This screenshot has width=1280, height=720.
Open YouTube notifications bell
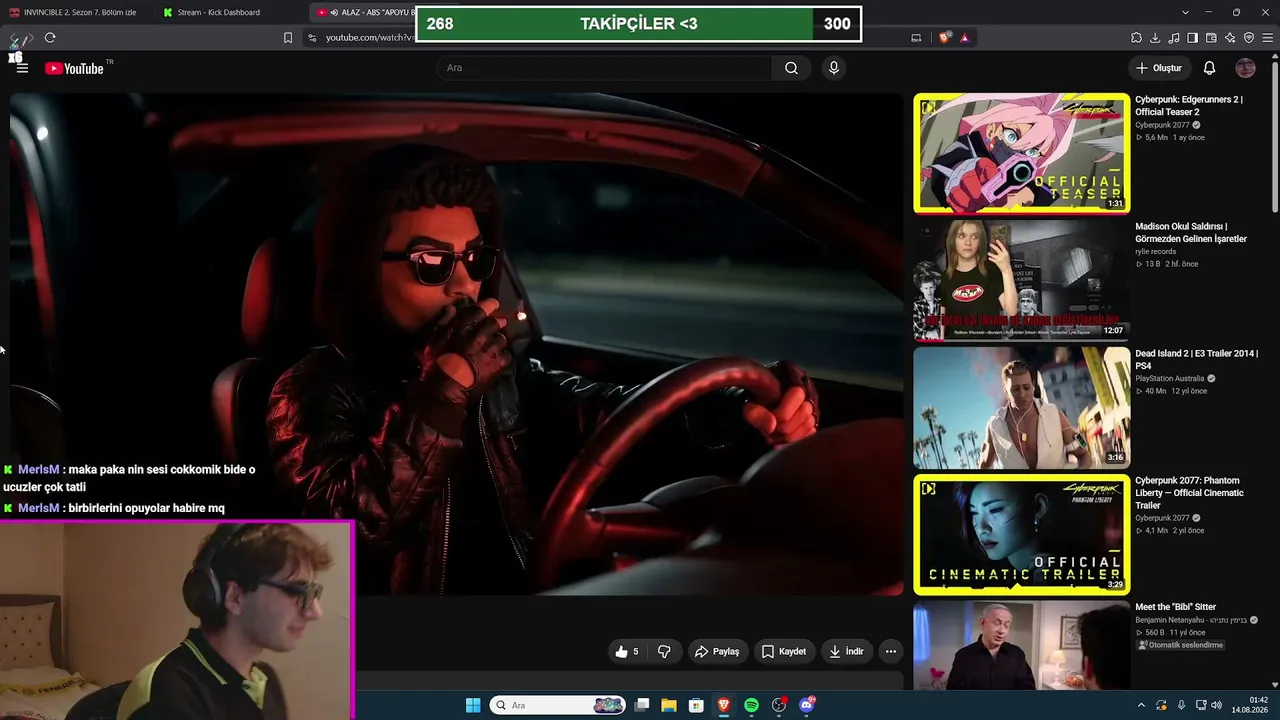coord(1209,68)
